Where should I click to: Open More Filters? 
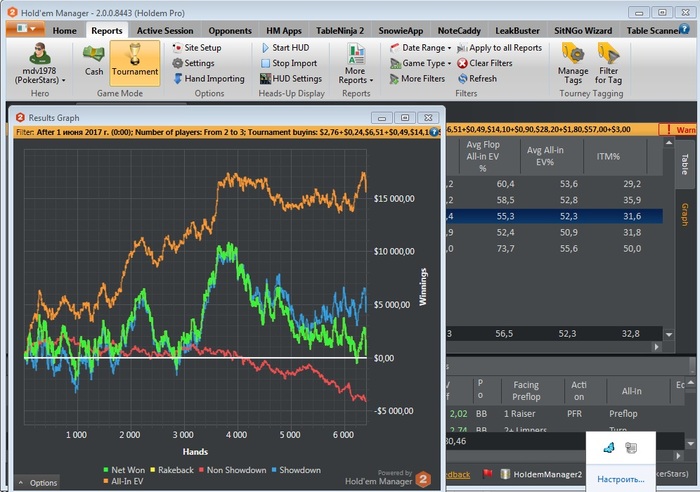click(x=417, y=79)
